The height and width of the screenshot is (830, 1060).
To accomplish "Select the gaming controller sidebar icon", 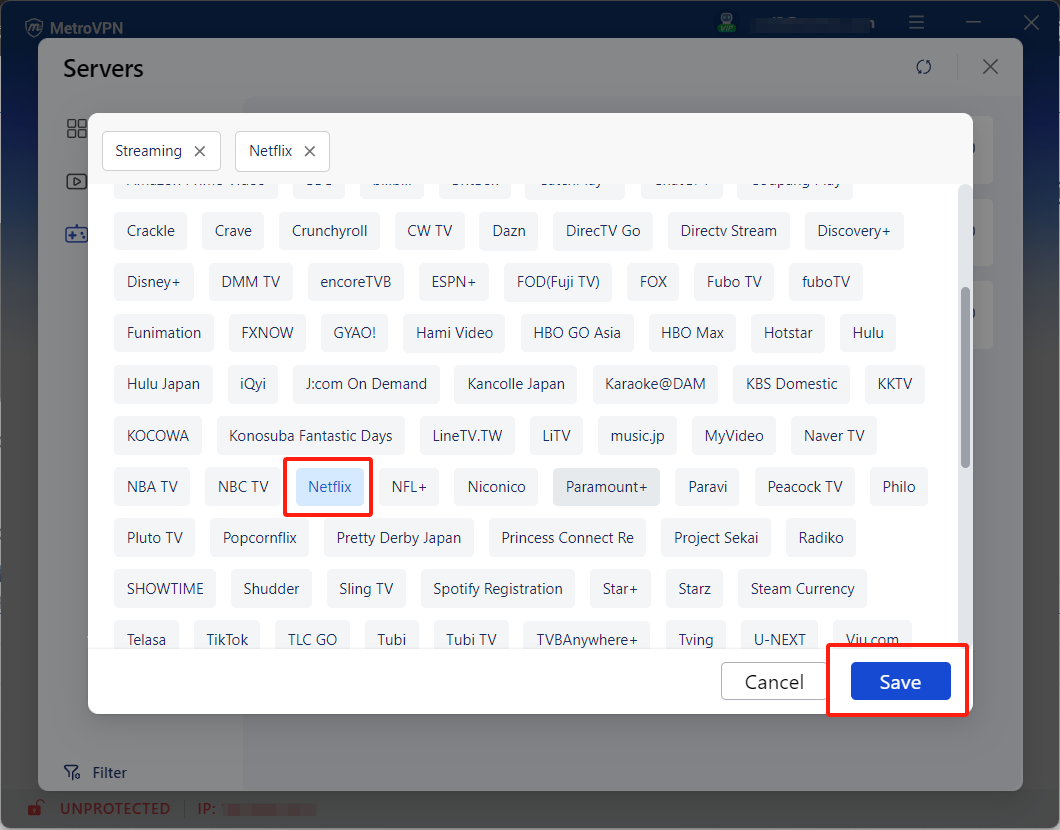I will 76,234.
